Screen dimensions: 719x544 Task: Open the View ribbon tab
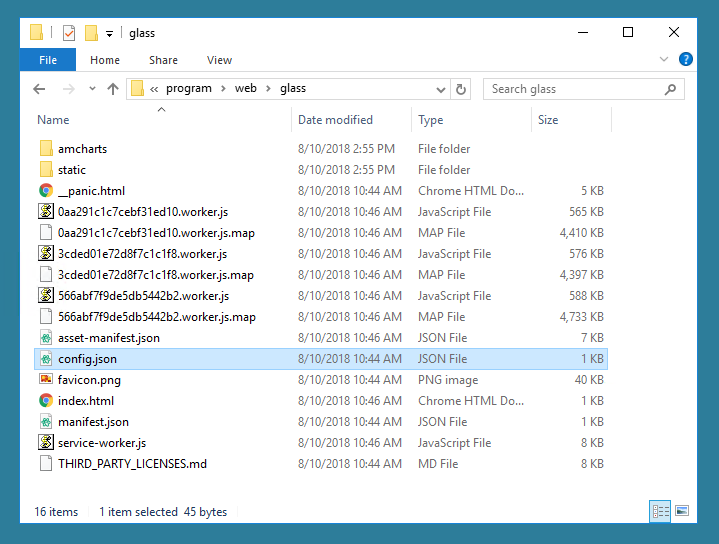point(219,60)
